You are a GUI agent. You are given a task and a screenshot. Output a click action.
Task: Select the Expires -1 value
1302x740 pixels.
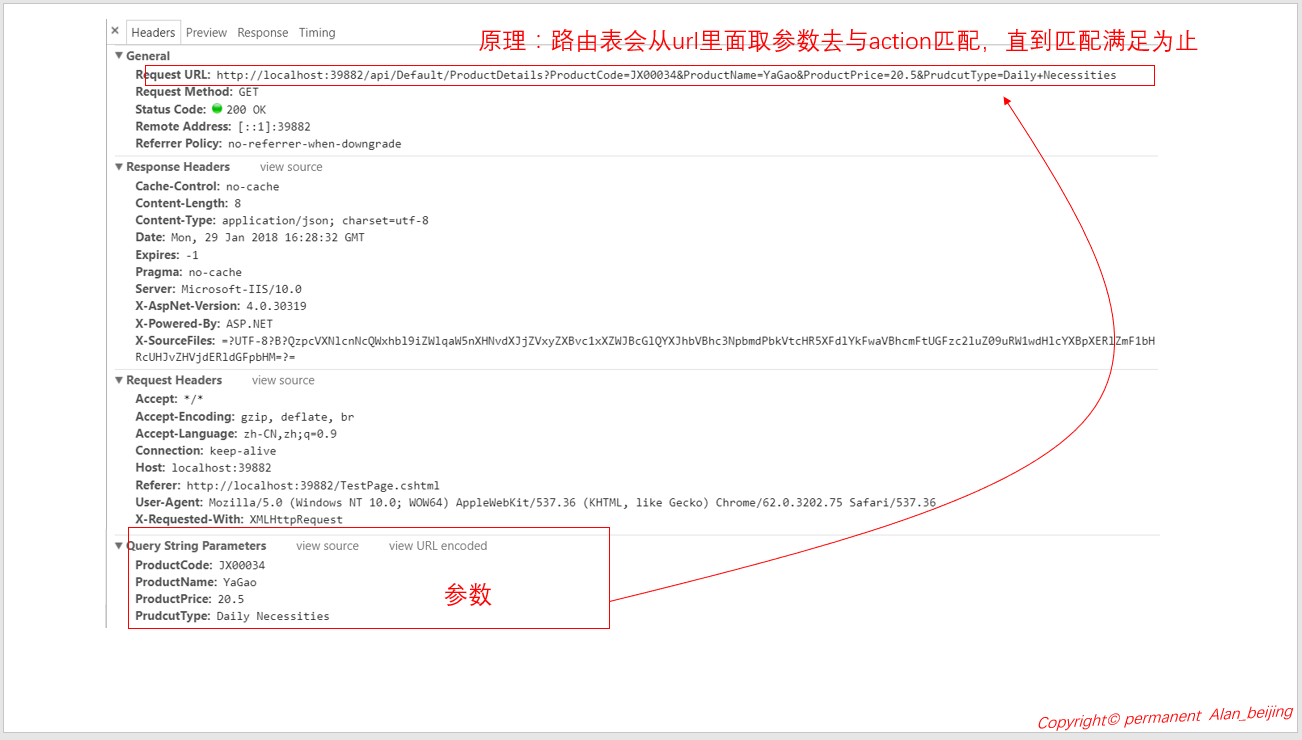[192, 255]
